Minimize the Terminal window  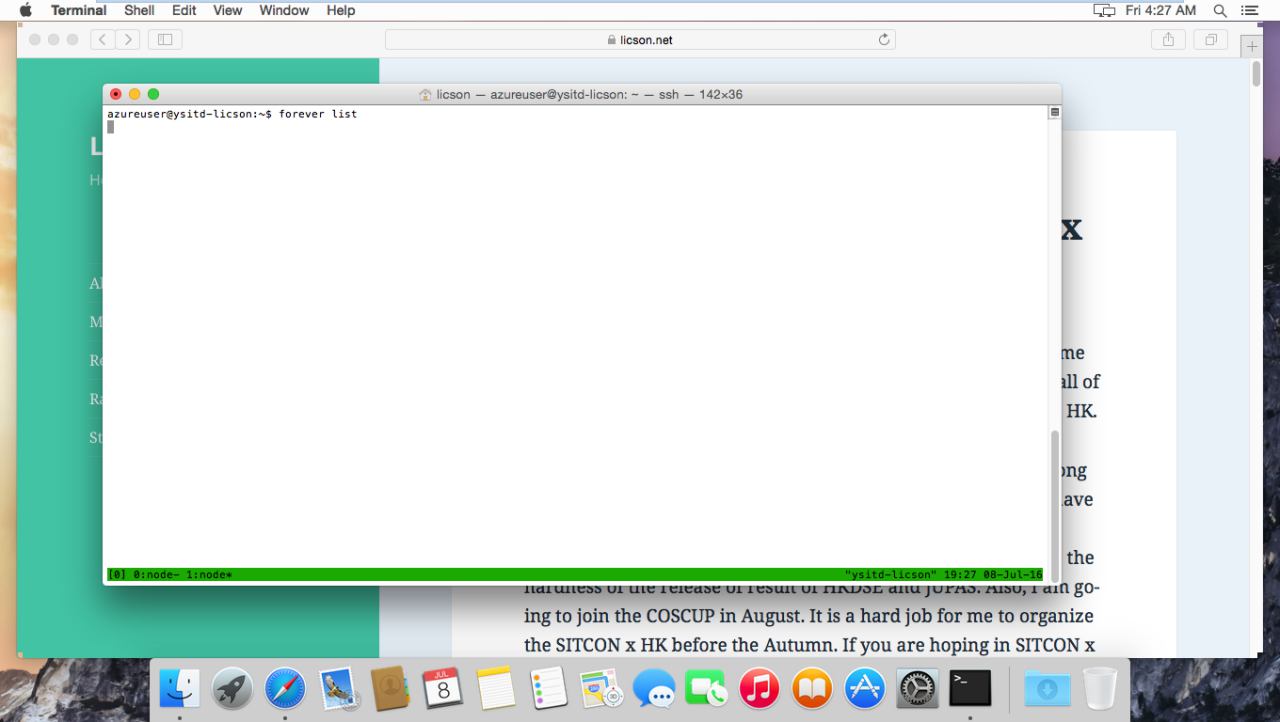click(x=135, y=95)
